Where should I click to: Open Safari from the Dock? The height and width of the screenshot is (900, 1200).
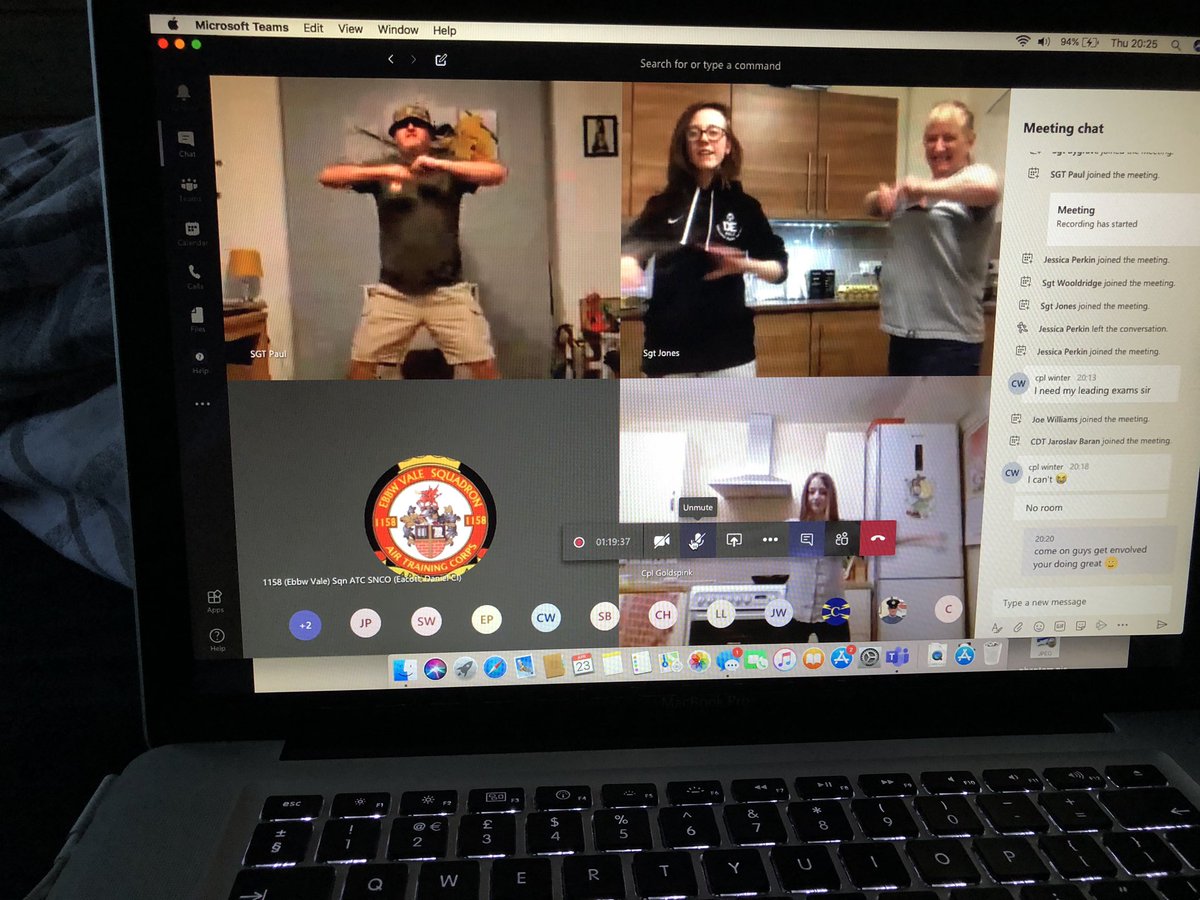[x=495, y=666]
